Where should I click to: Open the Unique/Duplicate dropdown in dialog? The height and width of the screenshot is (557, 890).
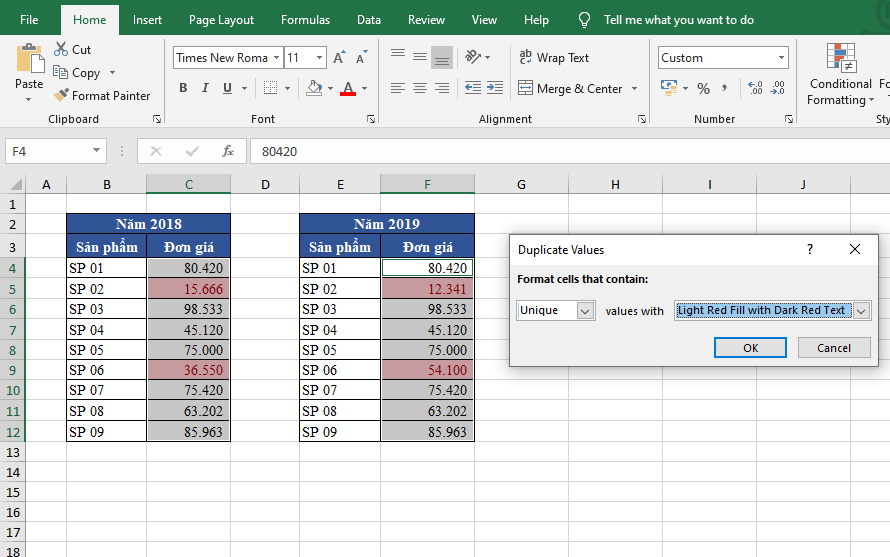[x=585, y=311]
